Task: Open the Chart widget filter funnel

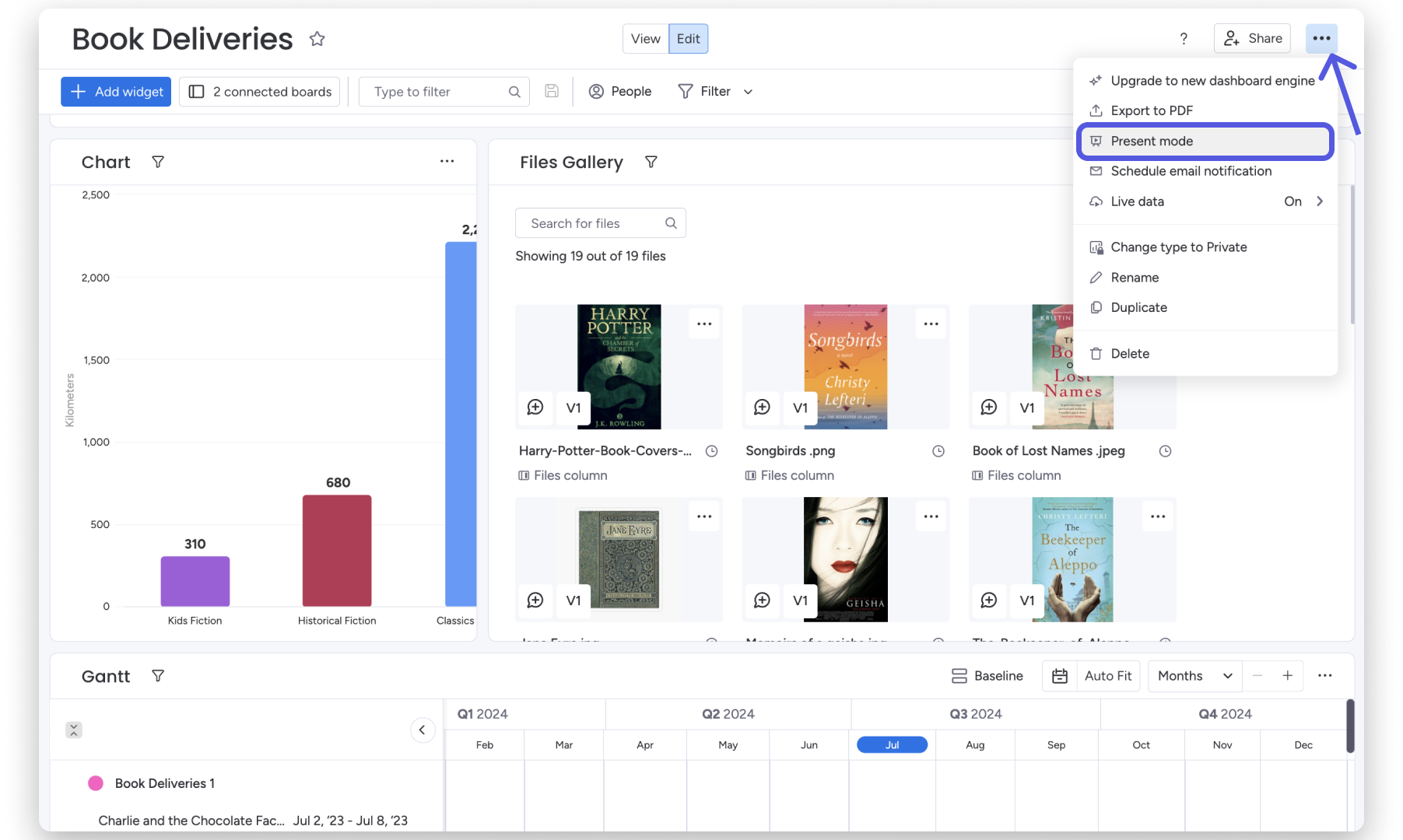Action: [x=158, y=162]
